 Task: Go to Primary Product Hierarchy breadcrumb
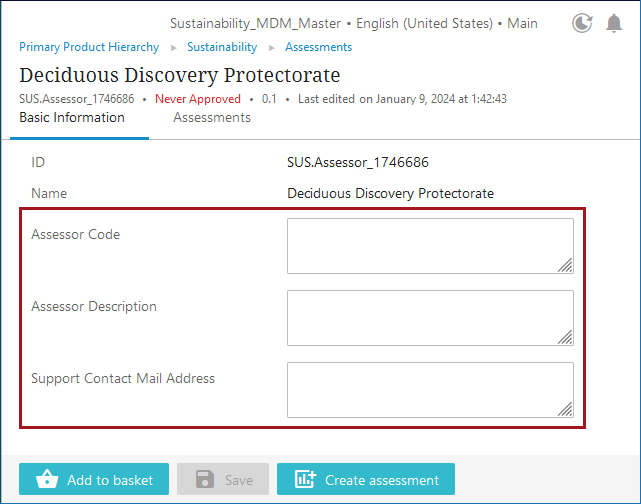(89, 47)
